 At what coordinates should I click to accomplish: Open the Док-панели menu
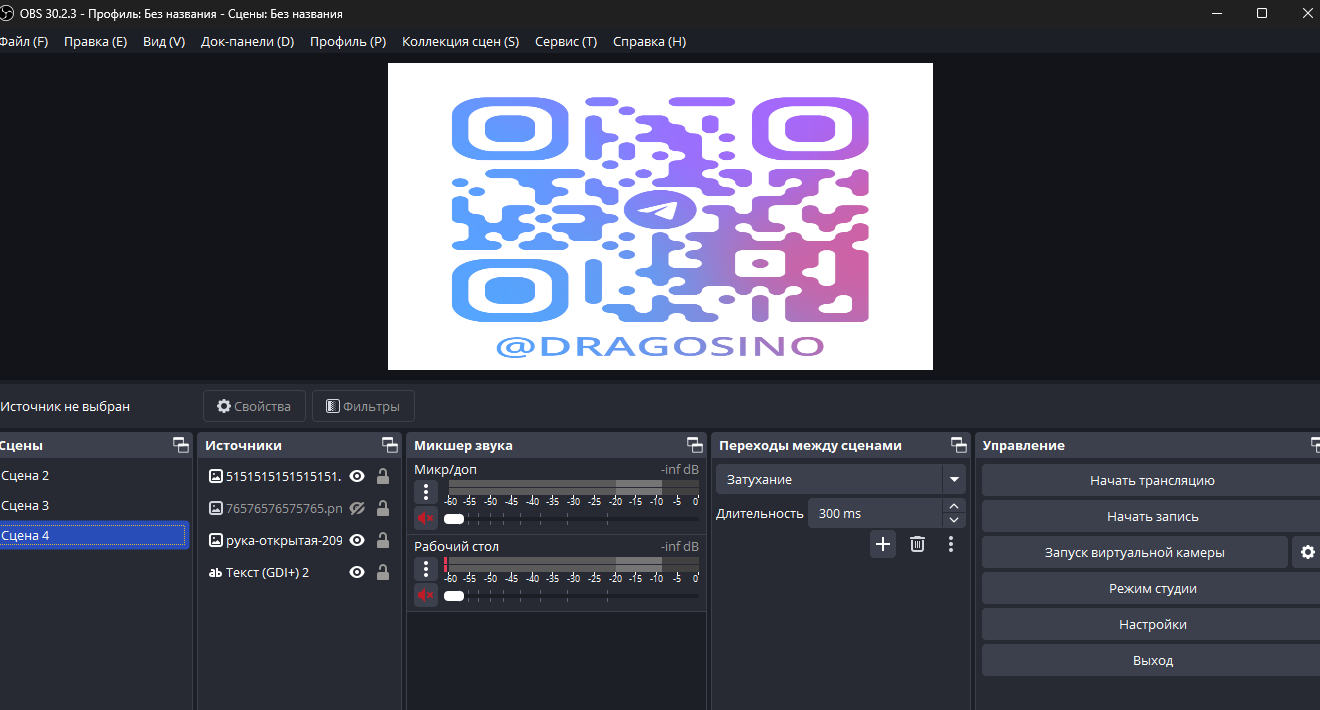pyautogui.click(x=247, y=41)
